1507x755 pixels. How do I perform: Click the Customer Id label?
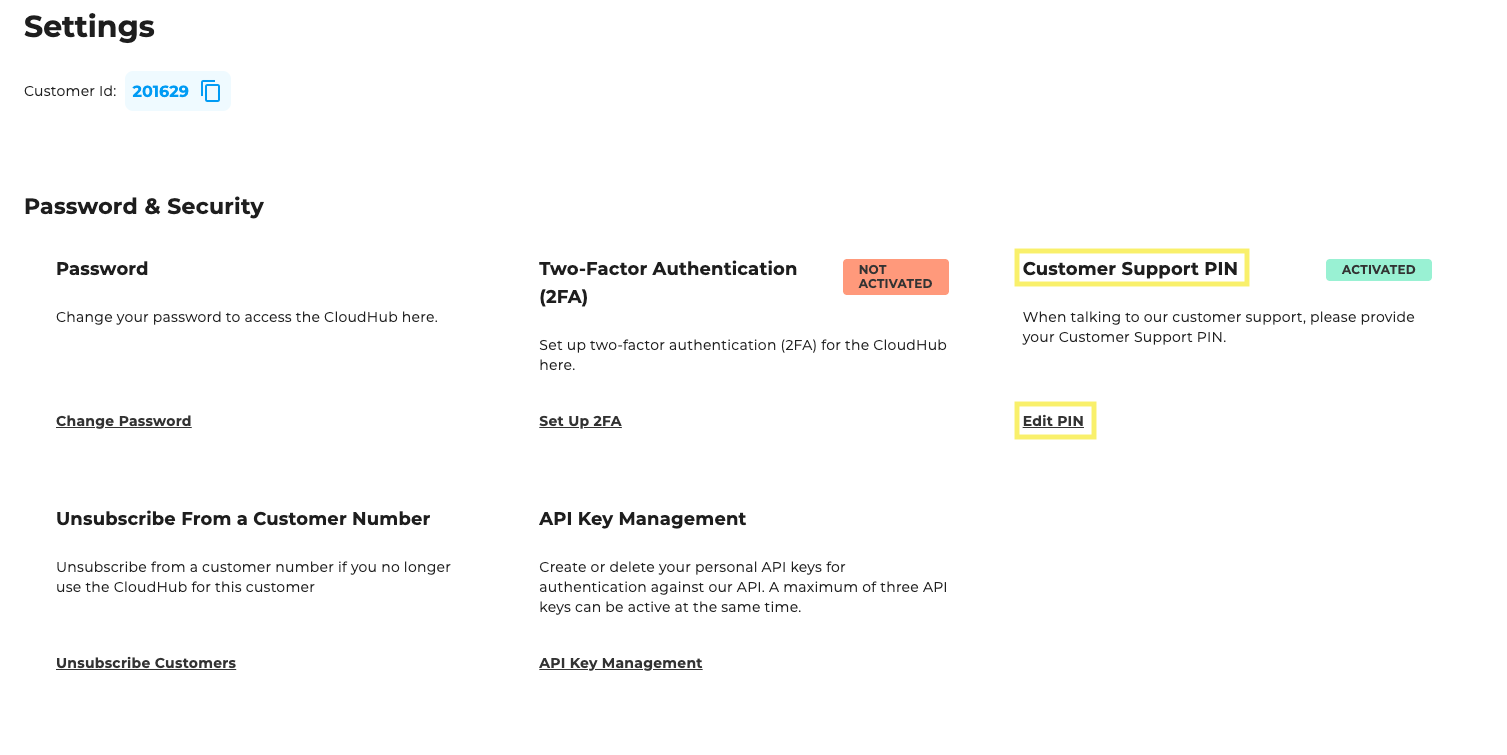coord(69,91)
